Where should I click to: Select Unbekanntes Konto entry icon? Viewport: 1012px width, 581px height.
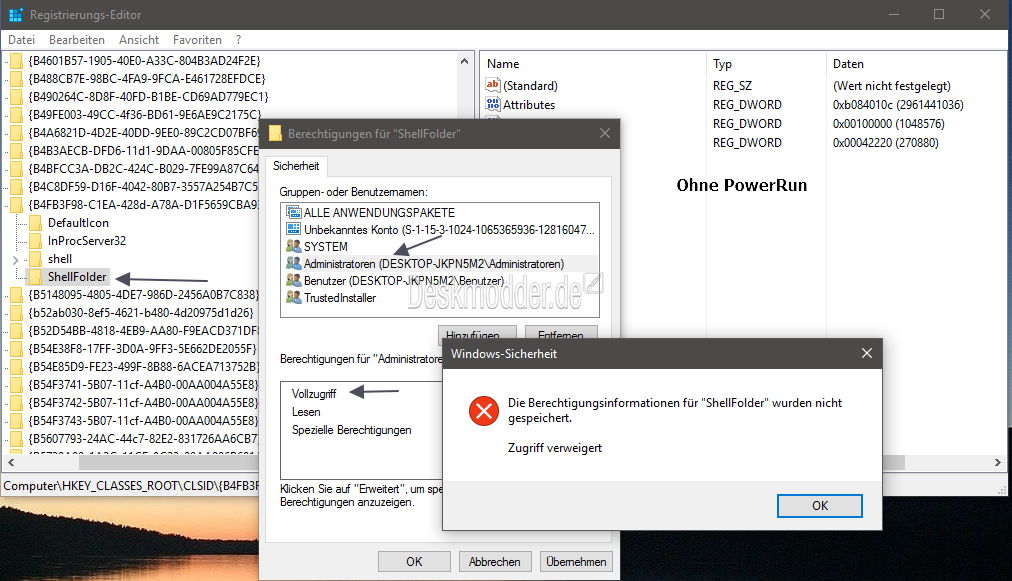[x=294, y=229]
